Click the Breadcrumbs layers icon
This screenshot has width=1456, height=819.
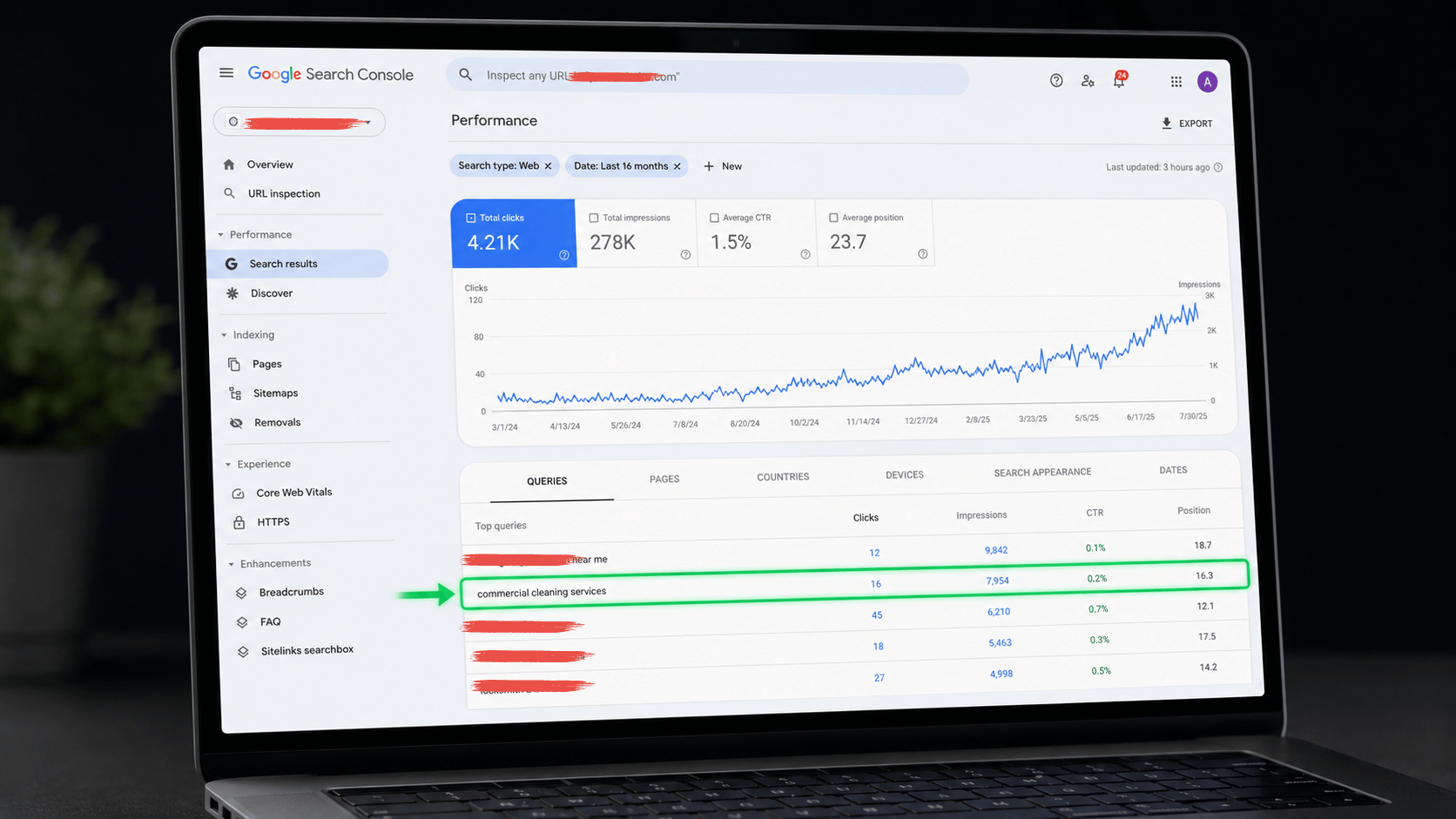click(x=241, y=593)
